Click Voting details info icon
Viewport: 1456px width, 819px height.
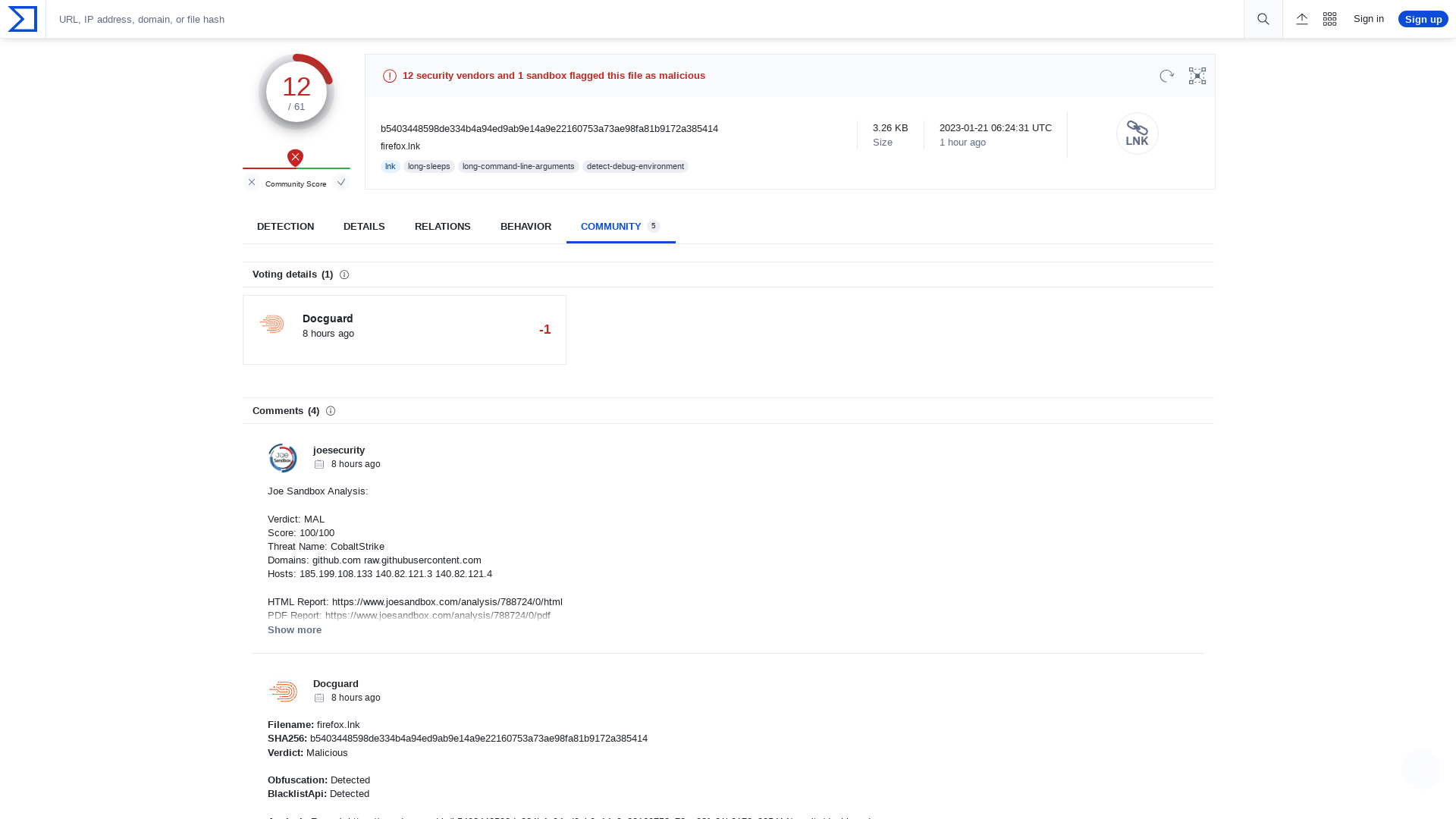(344, 275)
